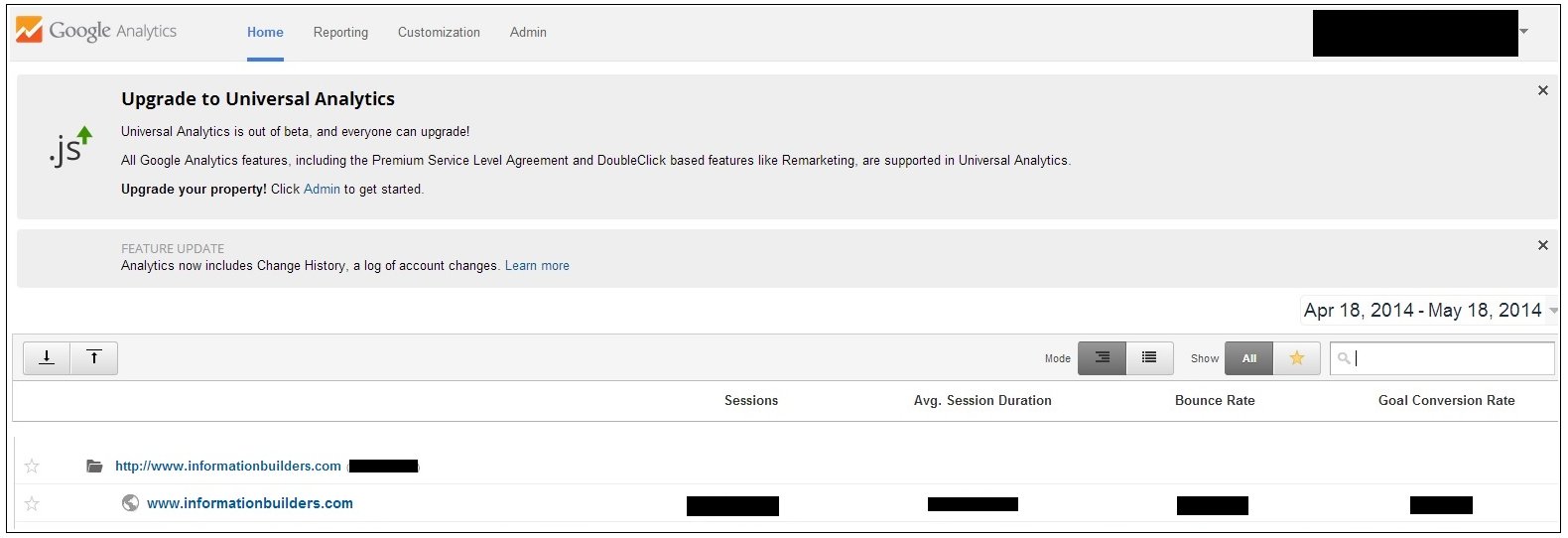Follow the Admin link in upgrade banner
The width and height of the screenshot is (1568, 538).
tap(322, 189)
